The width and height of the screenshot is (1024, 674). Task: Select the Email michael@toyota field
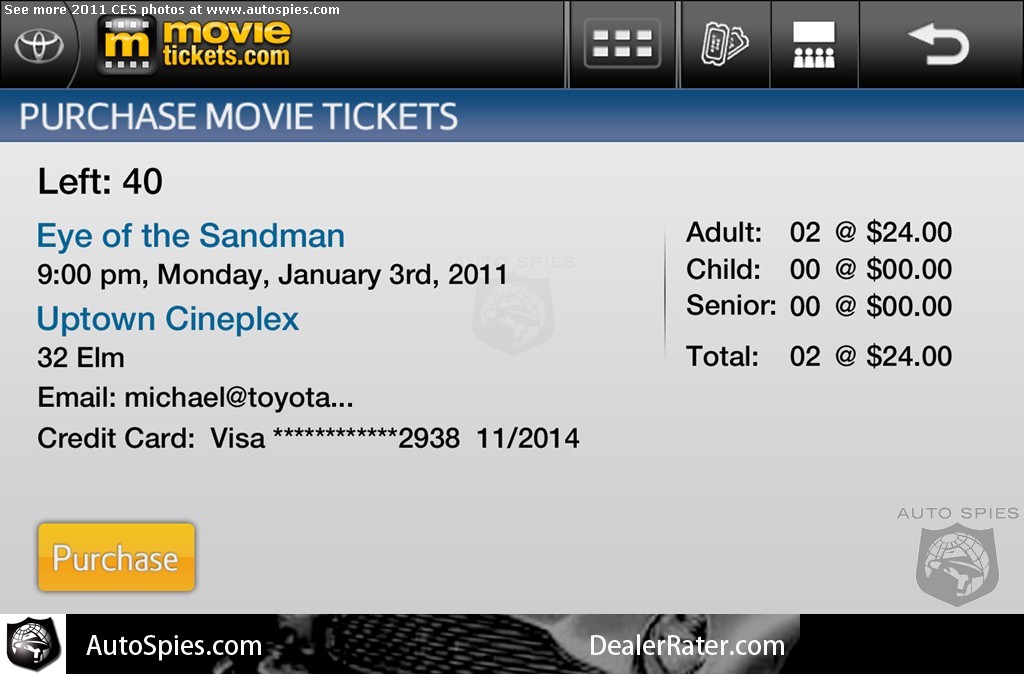click(x=195, y=398)
